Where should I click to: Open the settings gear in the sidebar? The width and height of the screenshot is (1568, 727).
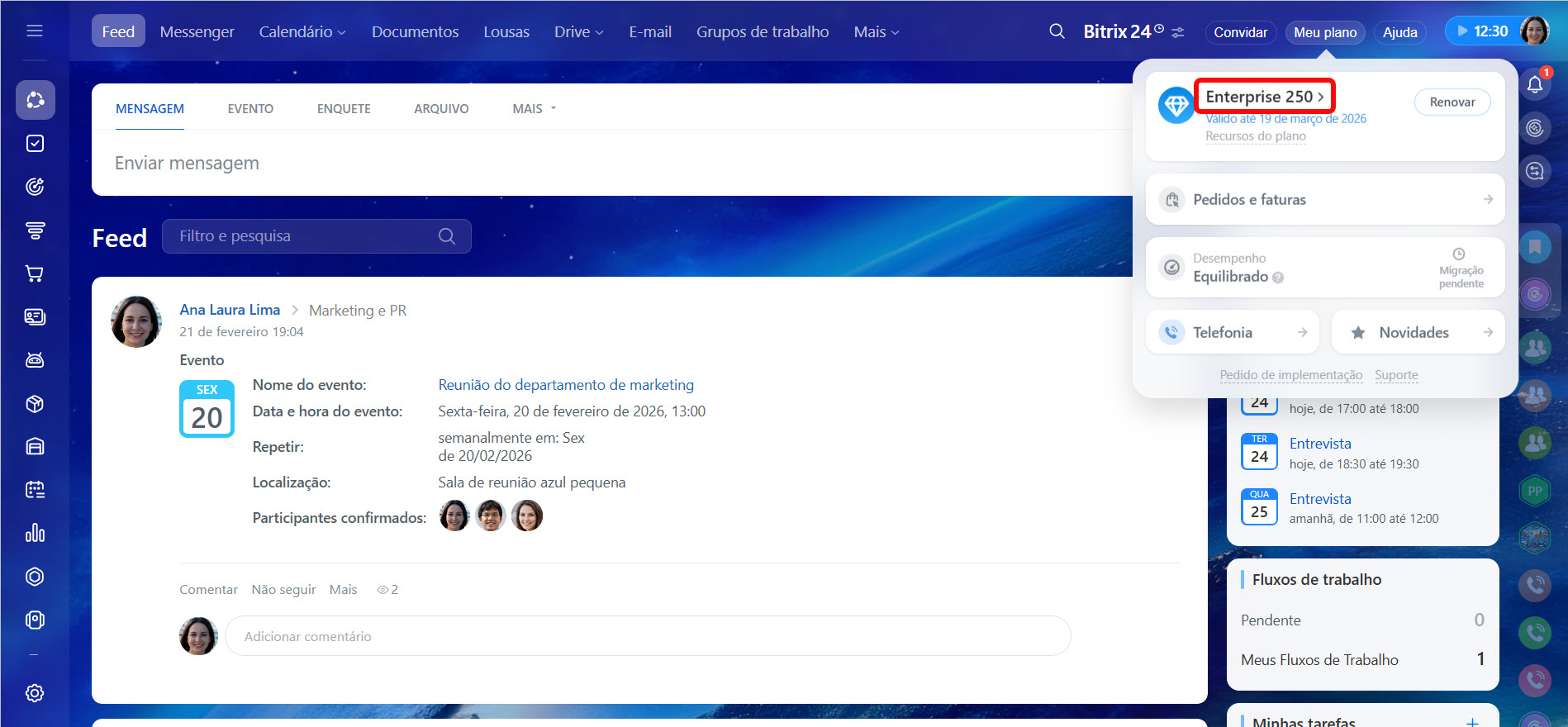point(35,693)
